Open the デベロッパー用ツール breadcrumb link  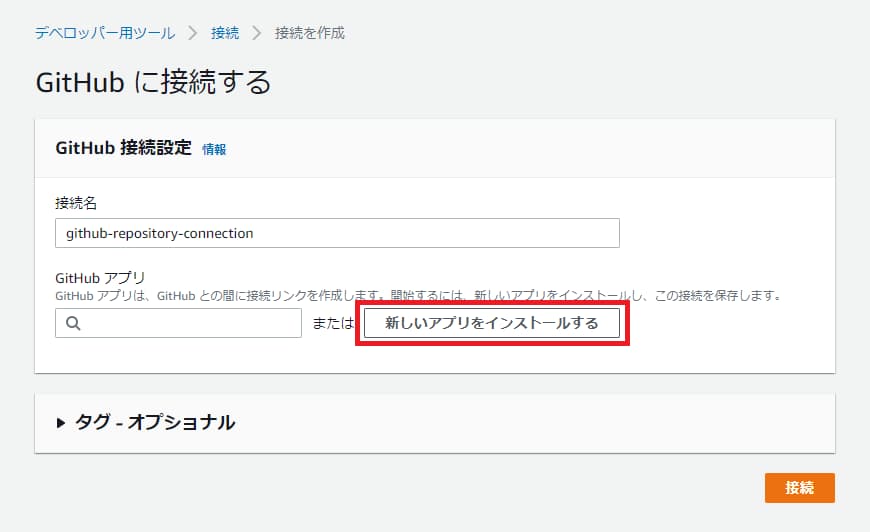[105, 33]
